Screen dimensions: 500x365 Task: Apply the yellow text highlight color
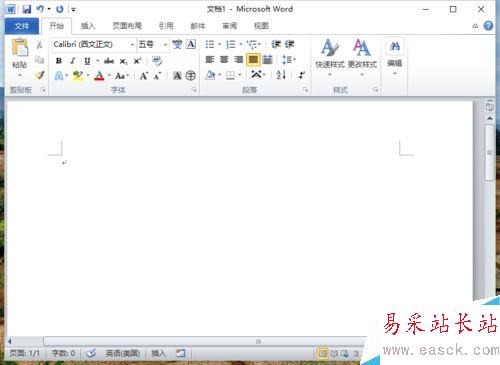coord(78,76)
